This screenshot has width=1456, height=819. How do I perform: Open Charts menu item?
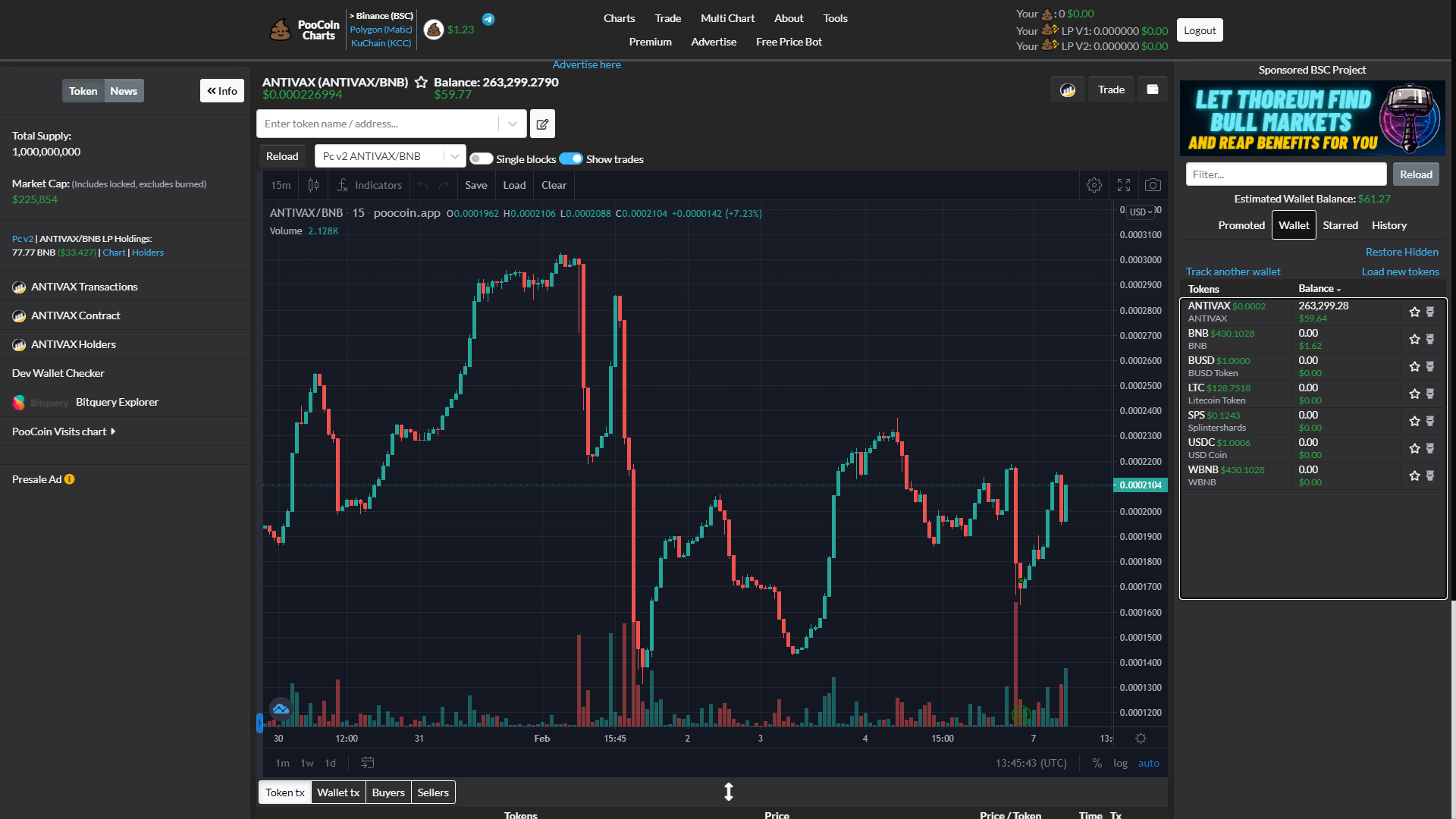pos(619,18)
